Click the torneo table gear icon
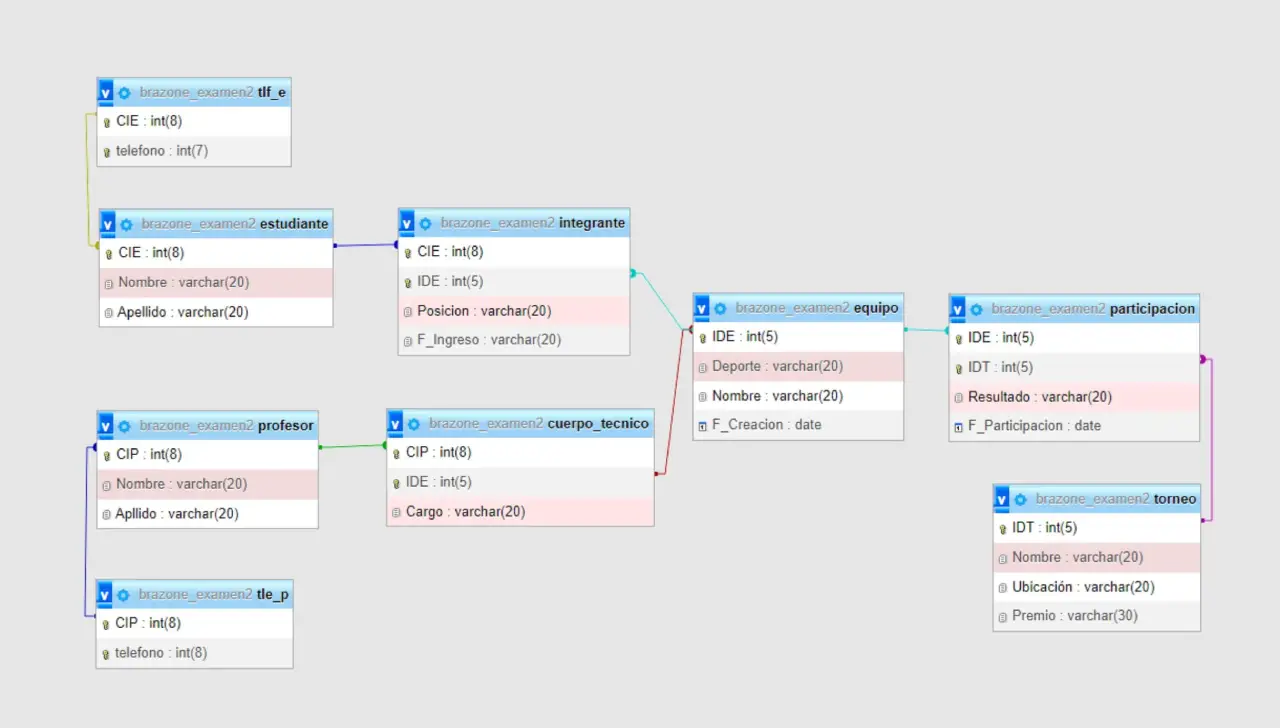The height and width of the screenshot is (728, 1280). [x=1020, y=499]
